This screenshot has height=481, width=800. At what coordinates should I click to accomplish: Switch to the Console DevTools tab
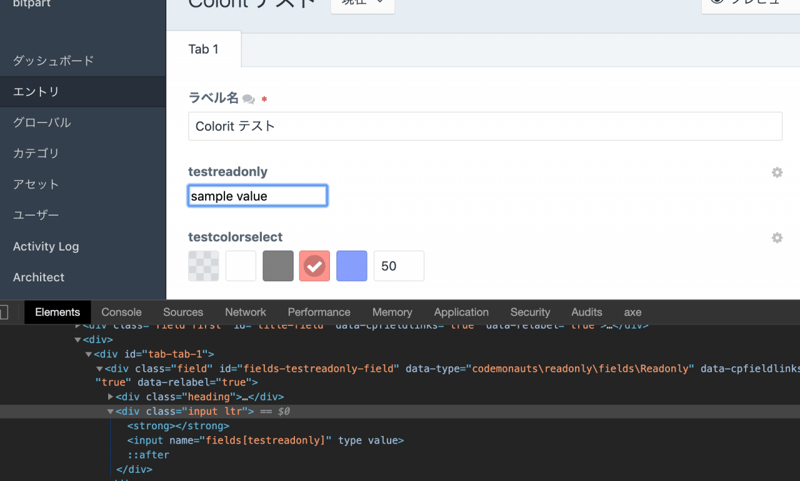[121, 312]
